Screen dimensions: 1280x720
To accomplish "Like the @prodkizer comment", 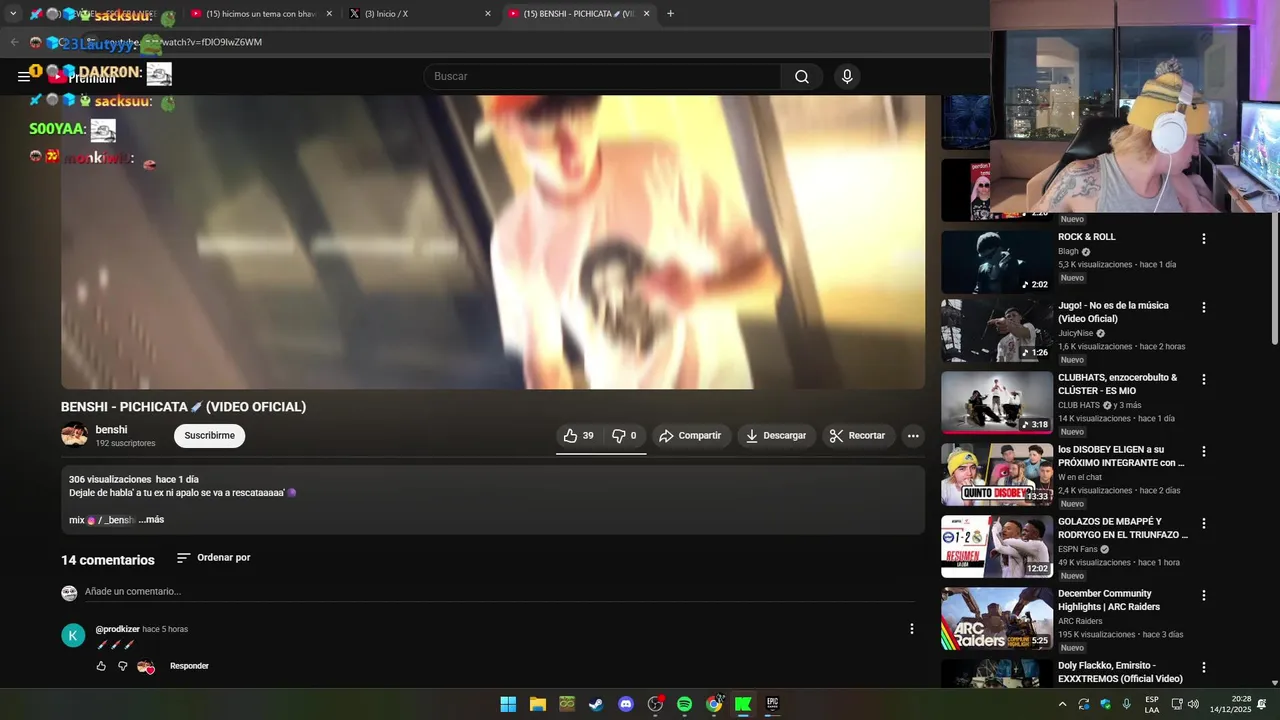I will click(101, 666).
